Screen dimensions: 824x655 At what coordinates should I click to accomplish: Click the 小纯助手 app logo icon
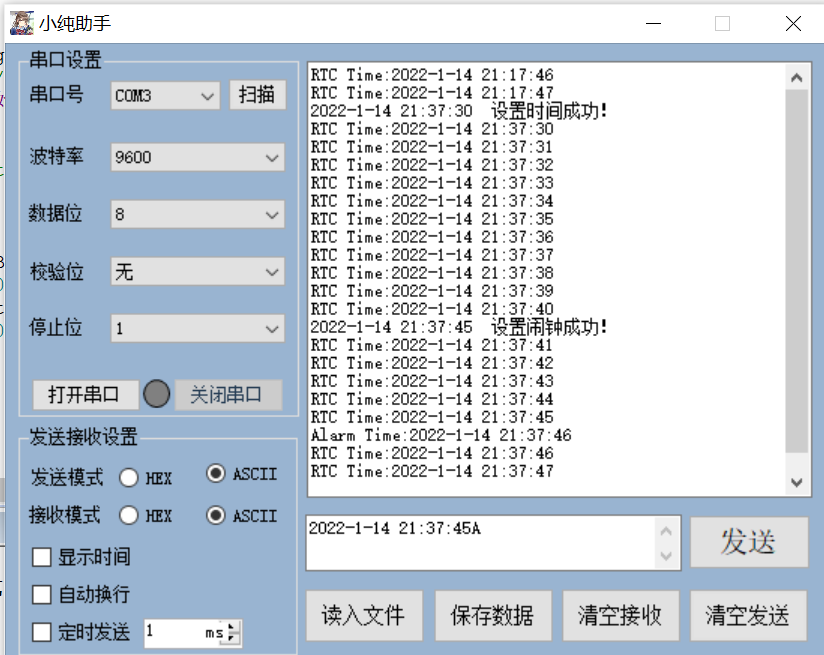pos(21,22)
